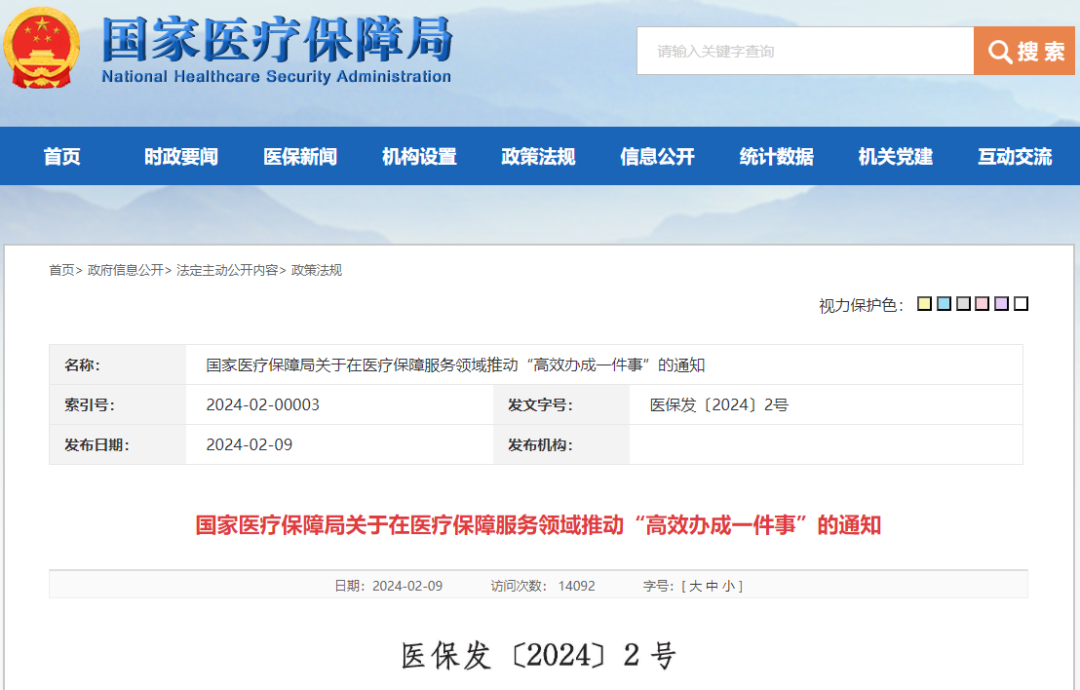Viewport: 1080px width, 690px height.
Task: Go to 首页 in the breadcrumb
Action: pos(61,270)
